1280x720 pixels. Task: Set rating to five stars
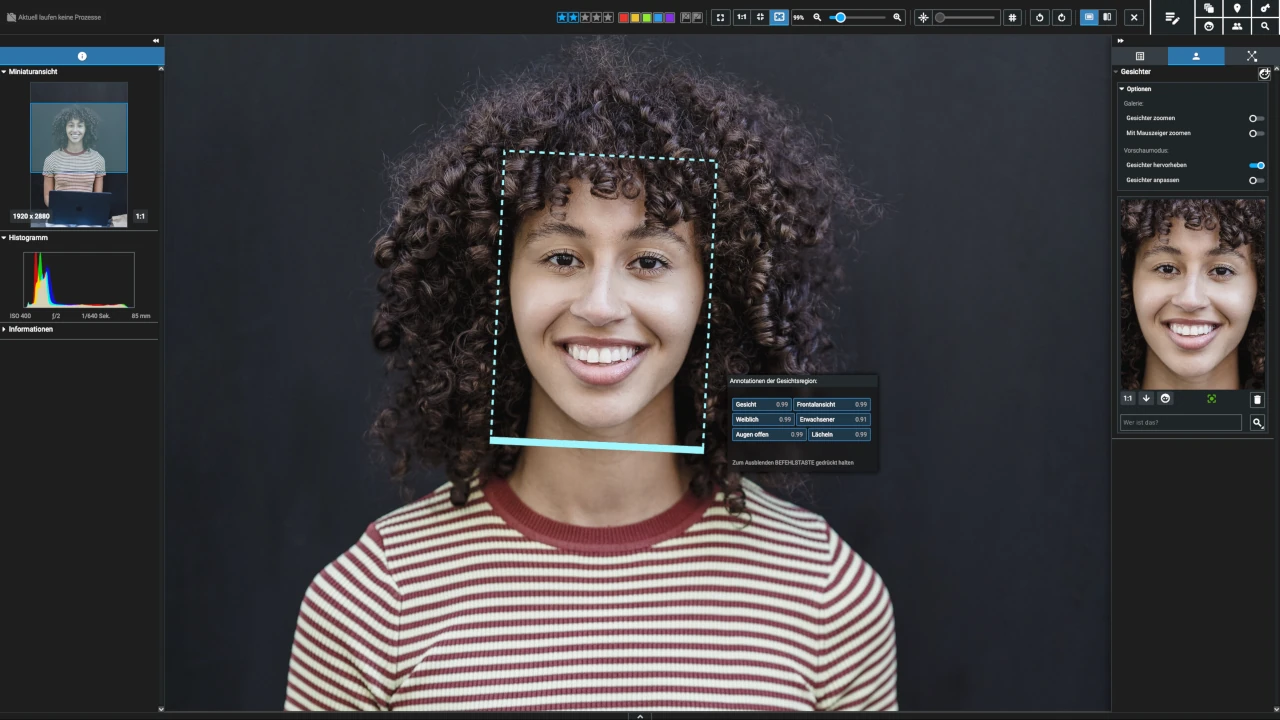tap(608, 17)
